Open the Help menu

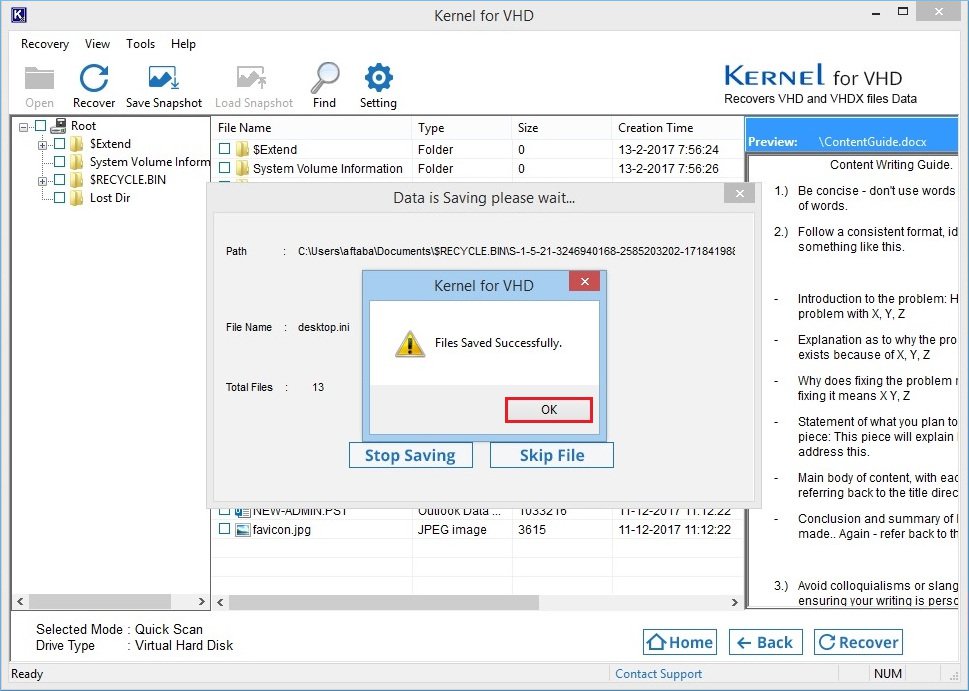[183, 44]
